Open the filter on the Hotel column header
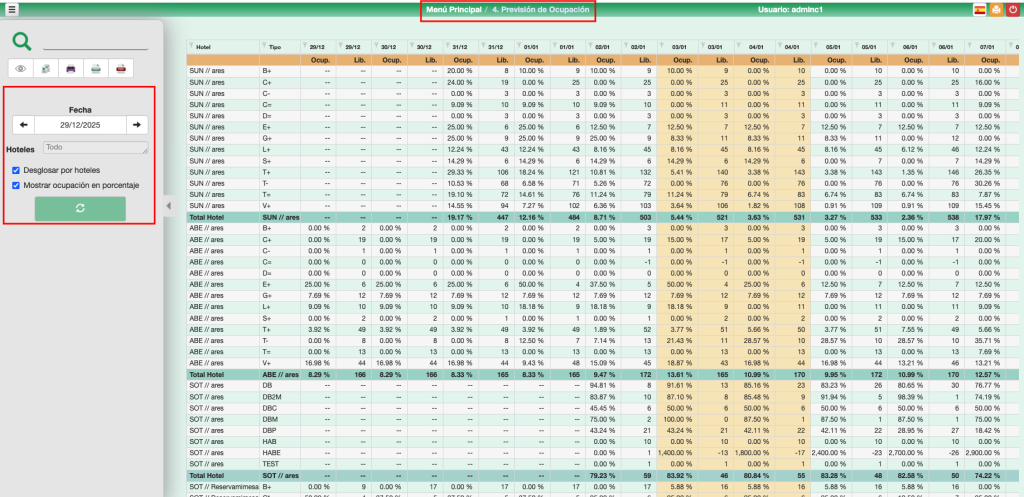The width and height of the screenshot is (1024, 497). click(x=193, y=46)
